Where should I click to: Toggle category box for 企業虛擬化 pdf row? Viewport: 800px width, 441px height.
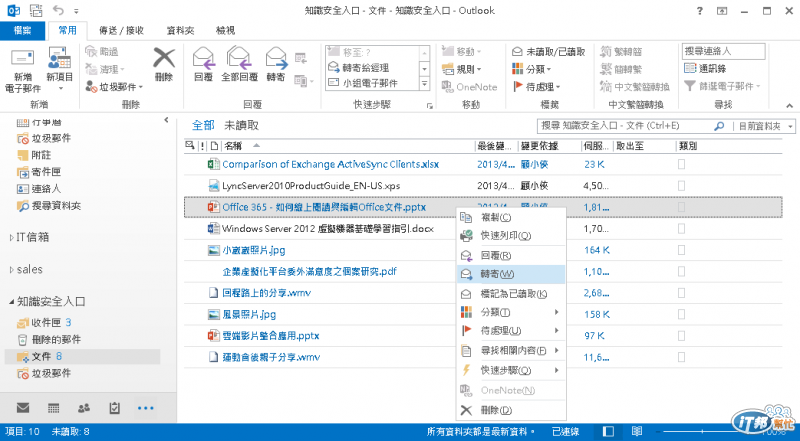point(681,272)
